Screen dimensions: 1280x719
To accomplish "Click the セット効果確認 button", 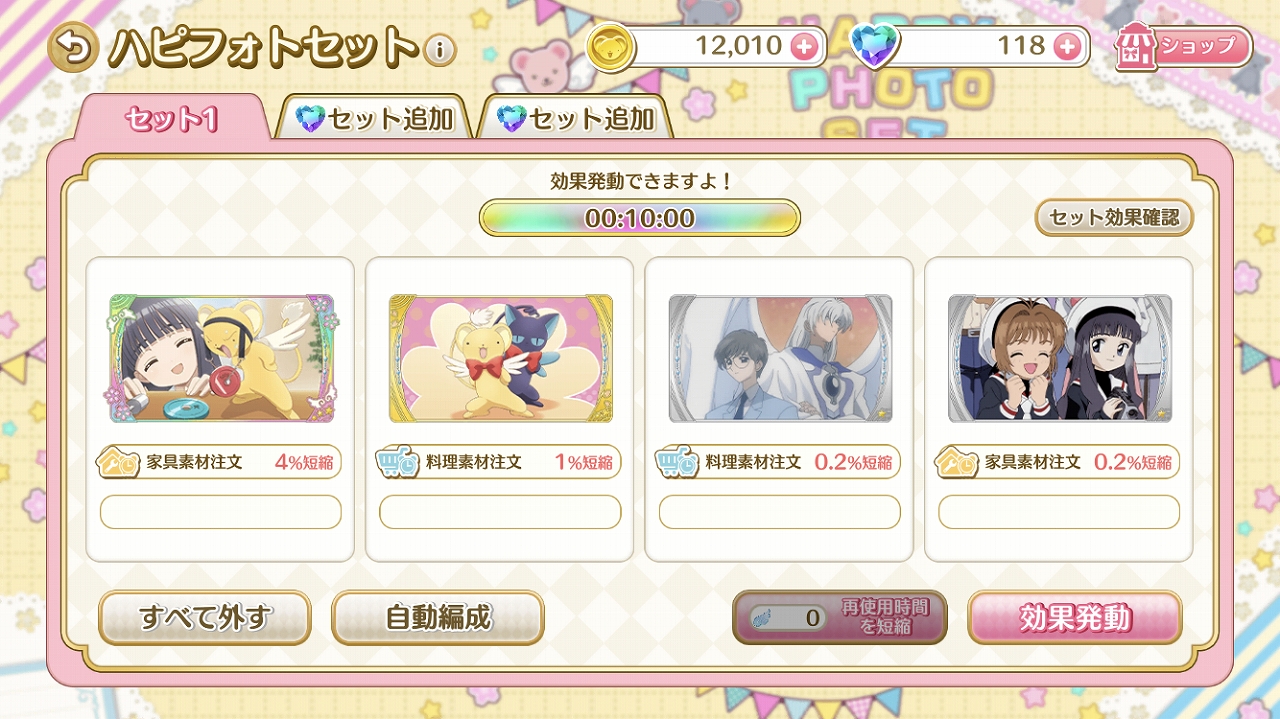I will point(1114,218).
